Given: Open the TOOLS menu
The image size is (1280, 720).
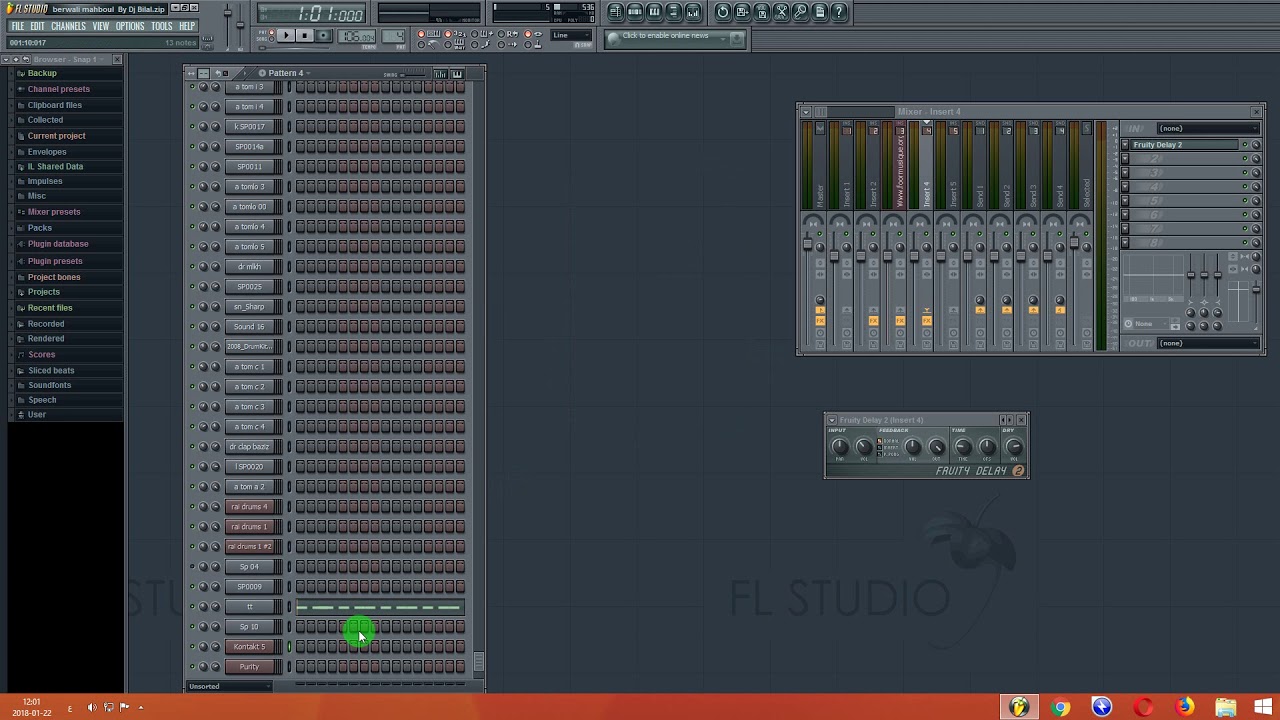Looking at the screenshot, I should (162, 26).
